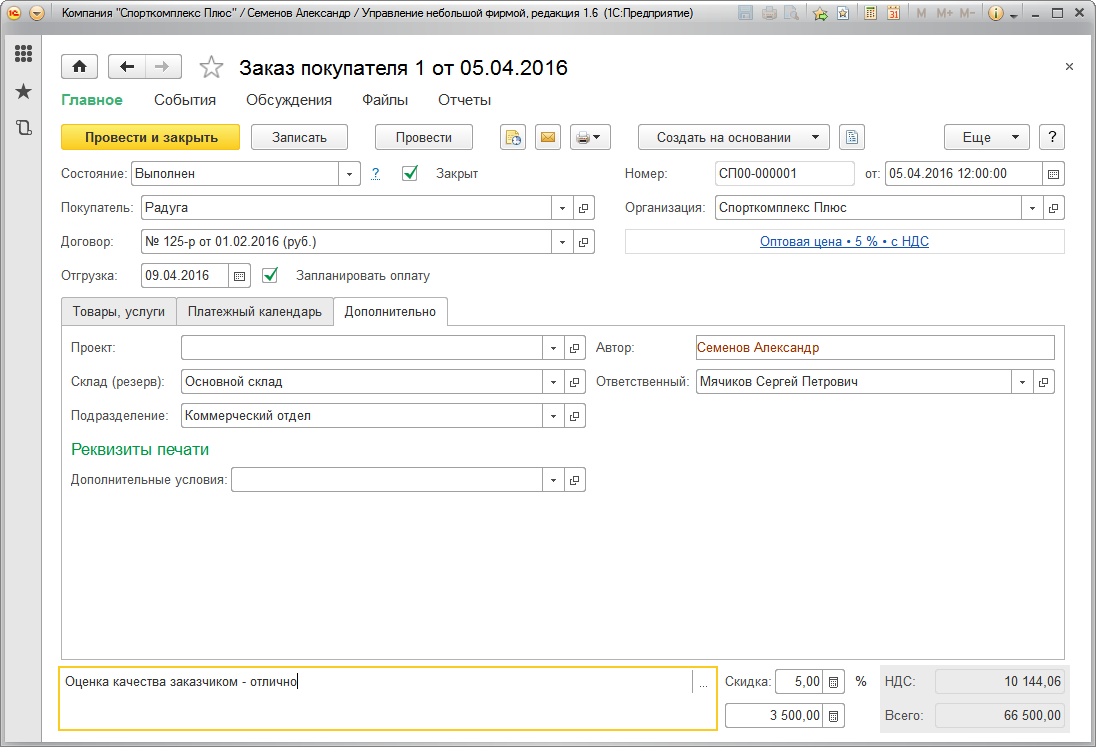The width and height of the screenshot is (1096, 747).
Task: Click the envelope send email icon
Action: click(x=547, y=138)
